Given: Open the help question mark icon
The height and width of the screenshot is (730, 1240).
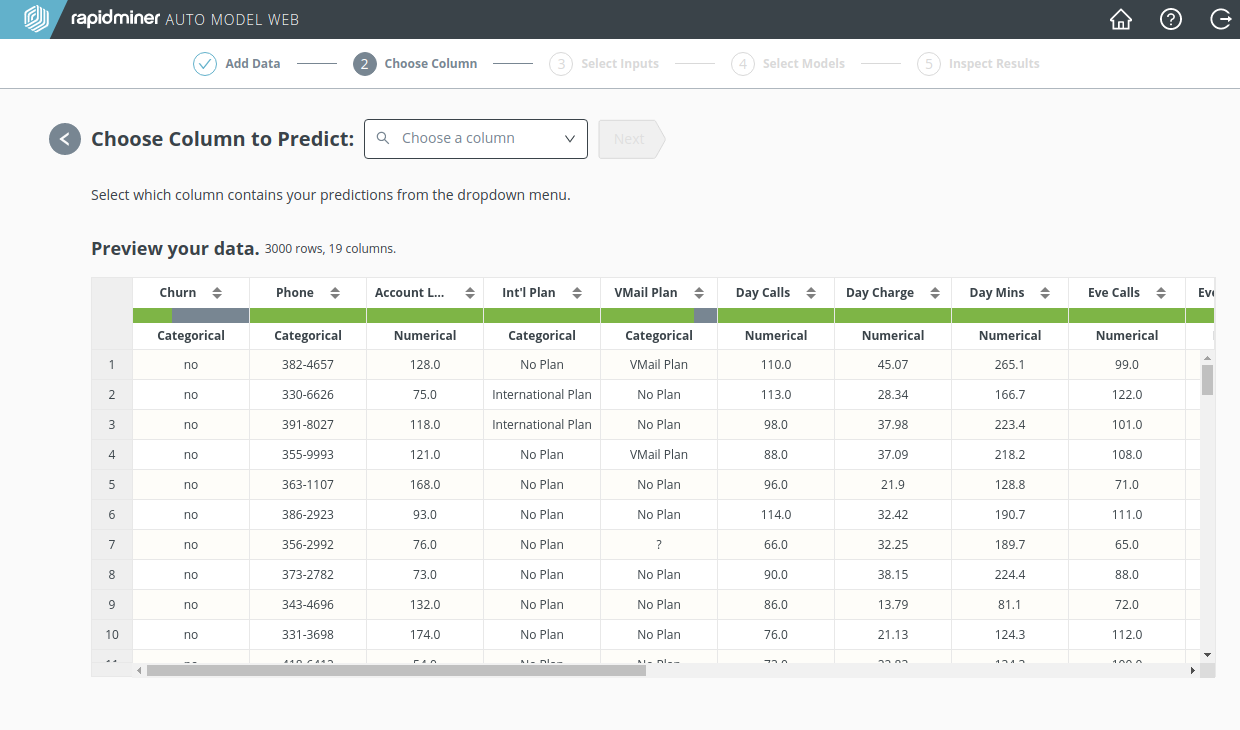Looking at the screenshot, I should pyautogui.click(x=1171, y=19).
